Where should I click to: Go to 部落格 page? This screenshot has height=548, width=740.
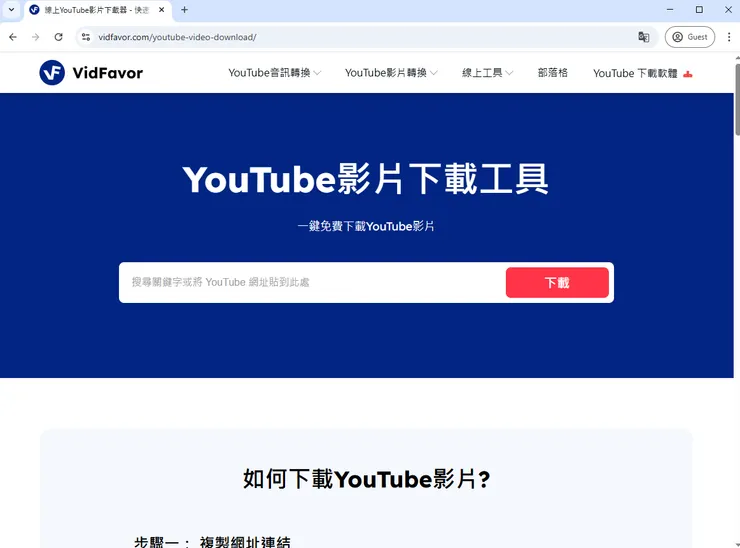[553, 73]
